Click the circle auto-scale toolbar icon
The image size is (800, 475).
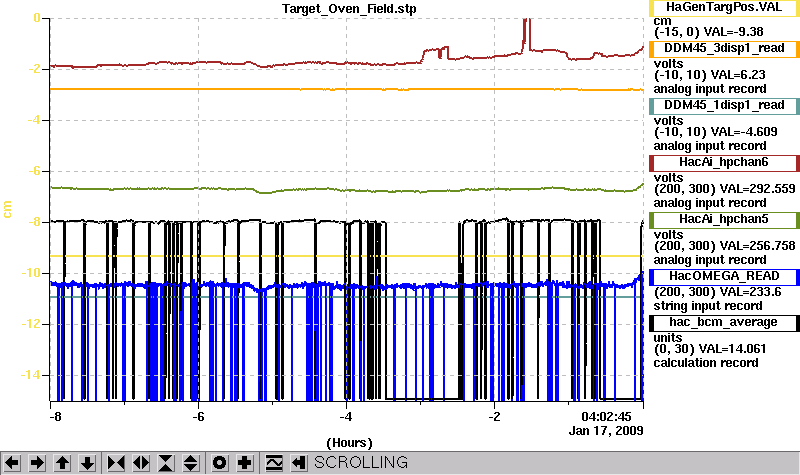[x=219, y=463]
